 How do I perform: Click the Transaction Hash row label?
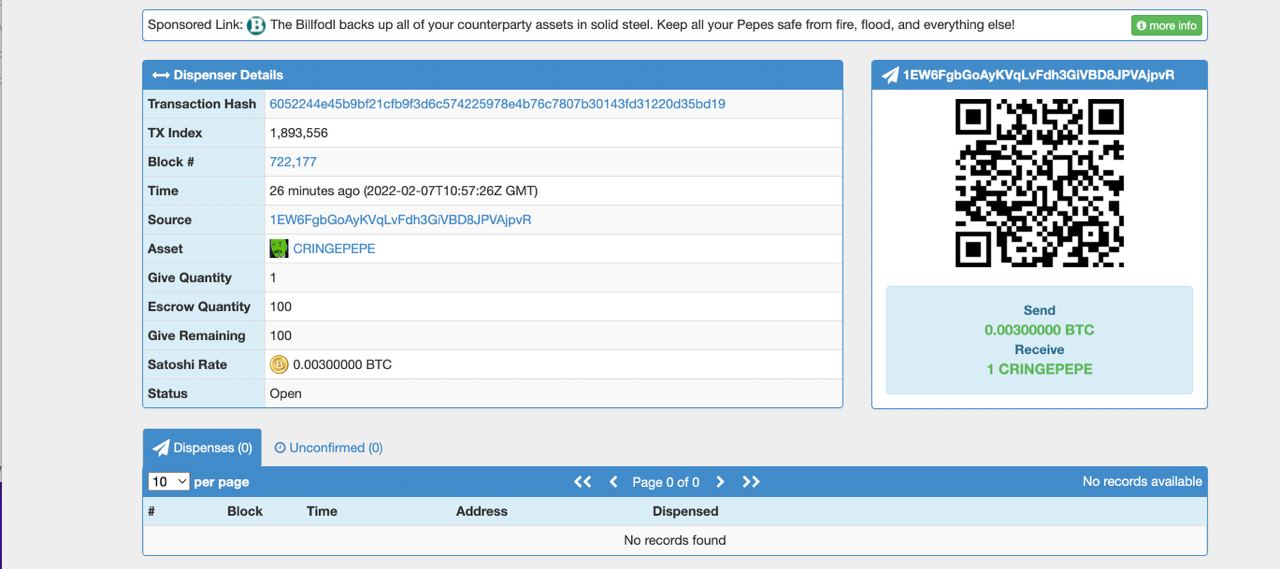click(202, 104)
